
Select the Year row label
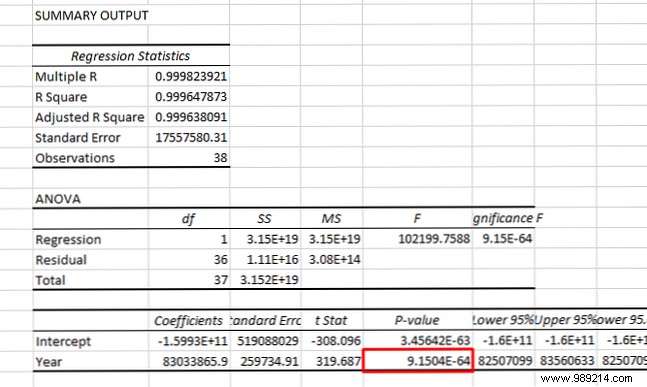tap(48, 362)
